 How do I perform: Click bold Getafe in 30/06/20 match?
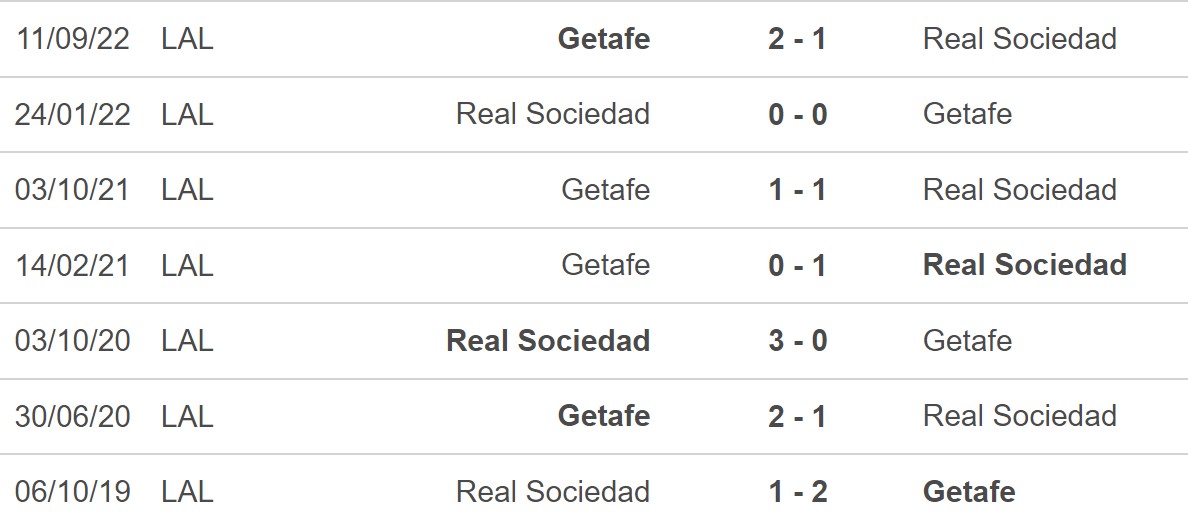604,416
